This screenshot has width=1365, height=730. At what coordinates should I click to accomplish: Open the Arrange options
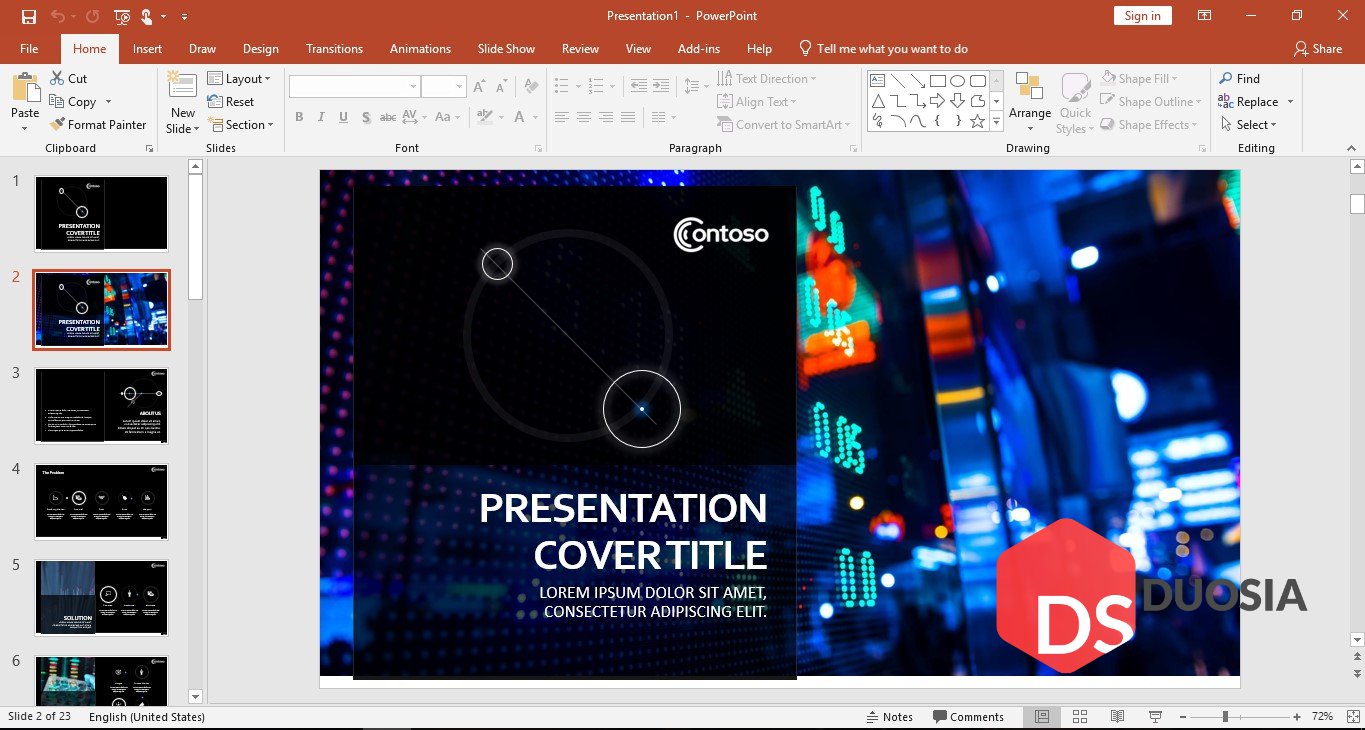(1029, 100)
